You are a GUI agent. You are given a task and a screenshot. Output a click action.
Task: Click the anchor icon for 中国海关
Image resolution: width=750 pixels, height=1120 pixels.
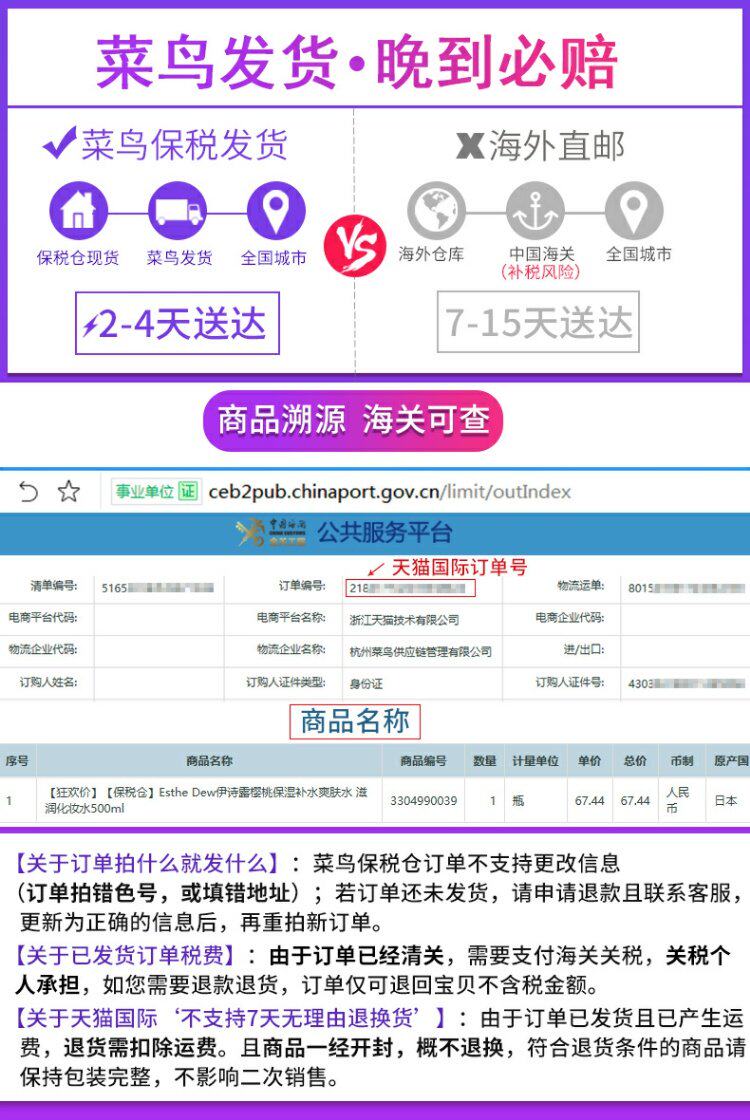tap(535, 211)
